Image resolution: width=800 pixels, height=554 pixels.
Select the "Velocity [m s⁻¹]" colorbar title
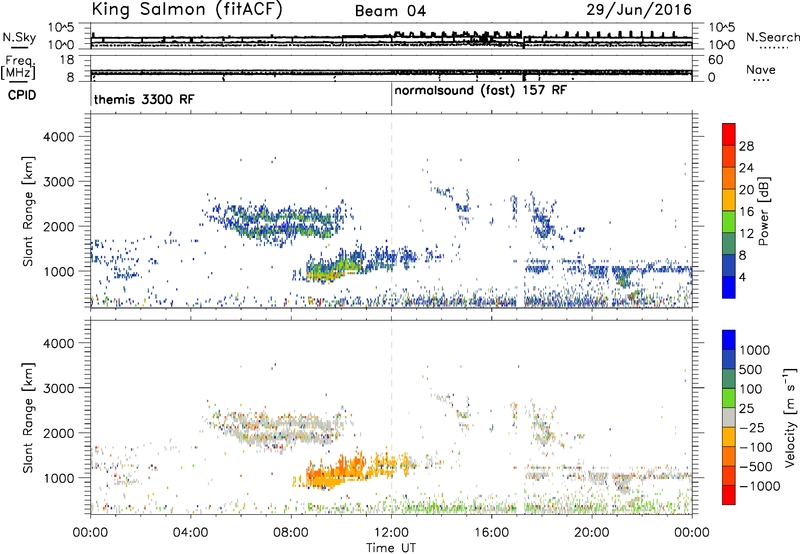pyautogui.click(x=790, y=417)
